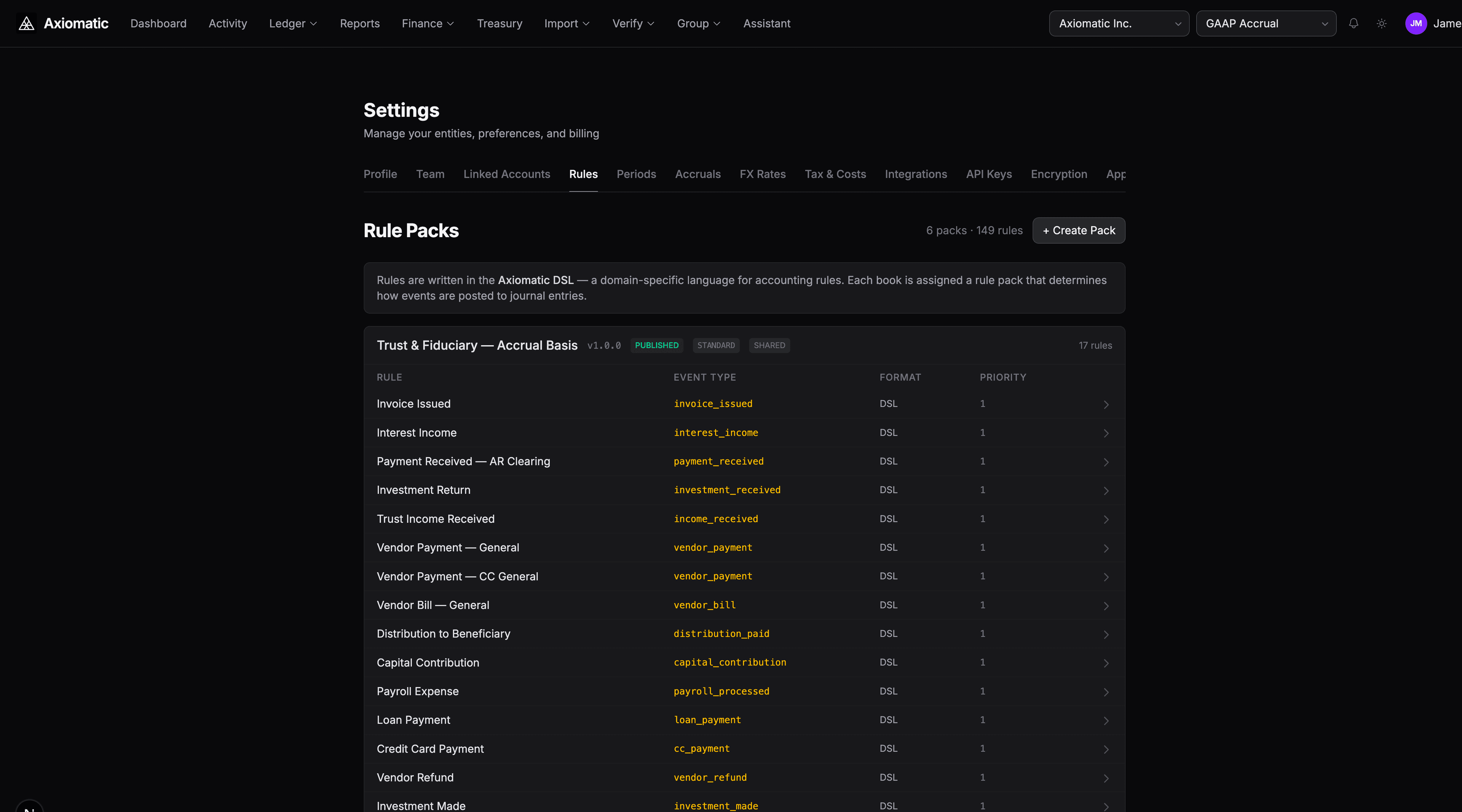Open the Axiomatic Inc. entity selector
1462x812 pixels.
click(1119, 23)
